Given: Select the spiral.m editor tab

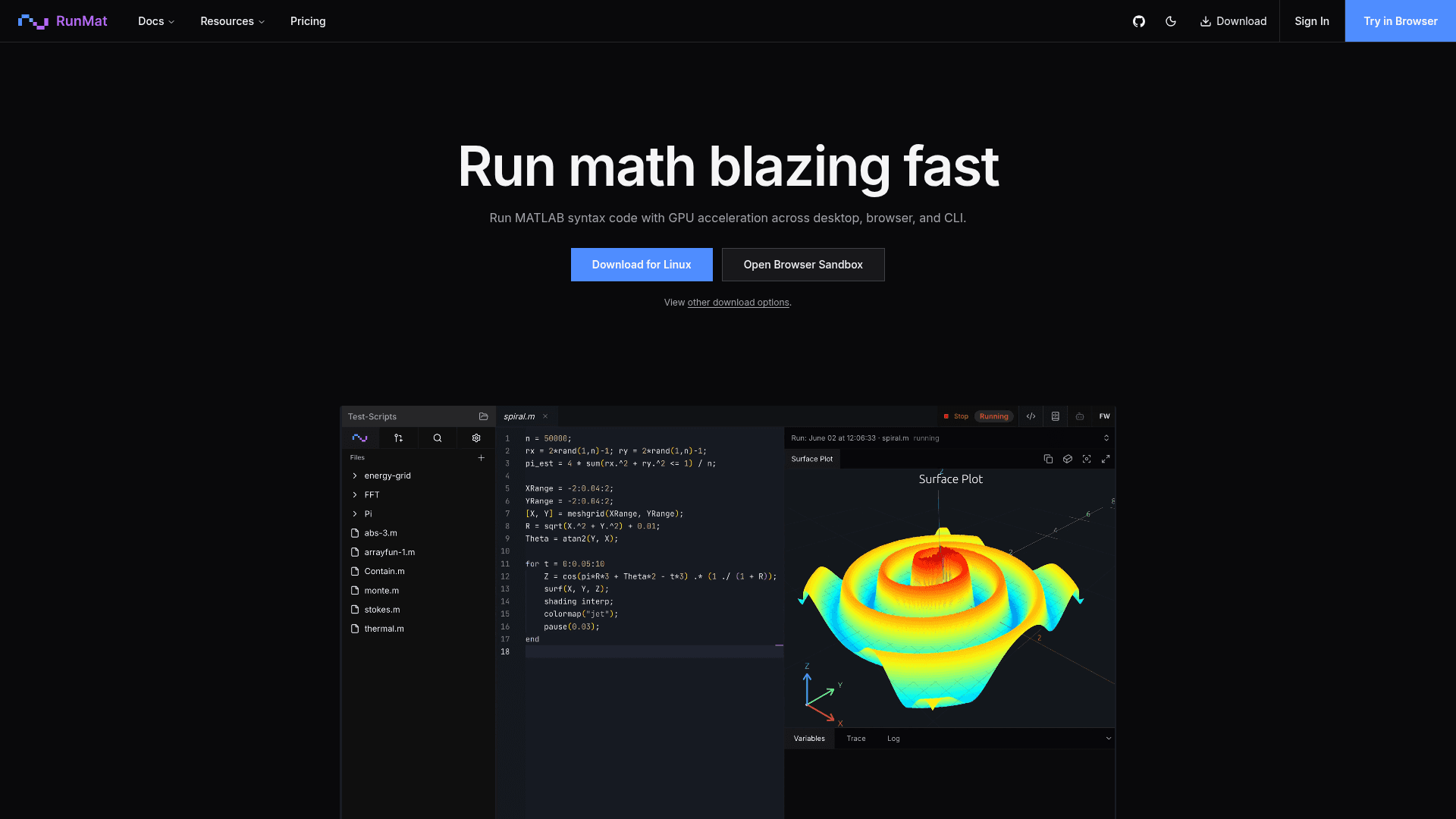Looking at the screenshot, I should (x=519, y=416).
